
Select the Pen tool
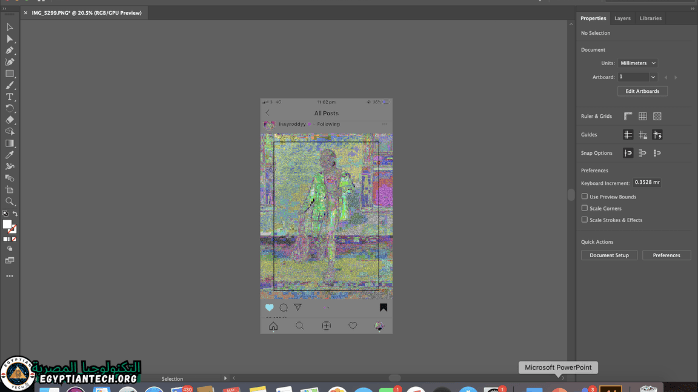click(9, 51)
